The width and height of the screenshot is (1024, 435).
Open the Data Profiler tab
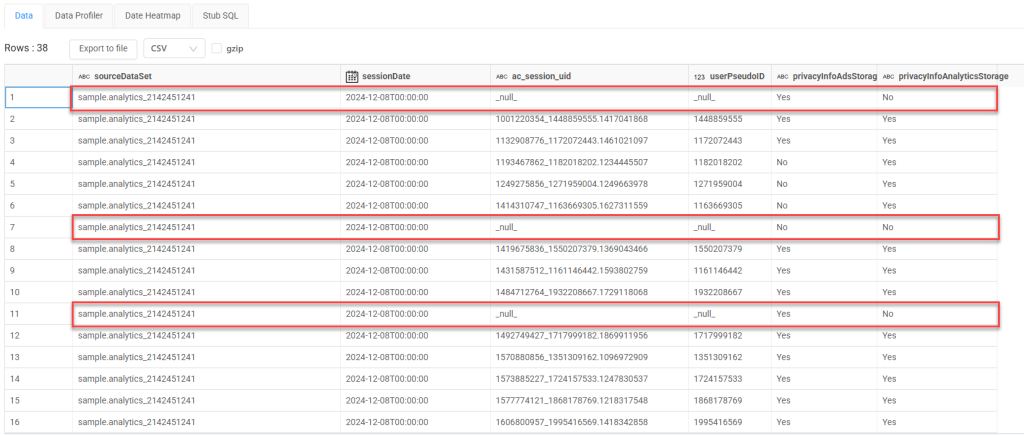pyautogui.click(x=79, y=16)
